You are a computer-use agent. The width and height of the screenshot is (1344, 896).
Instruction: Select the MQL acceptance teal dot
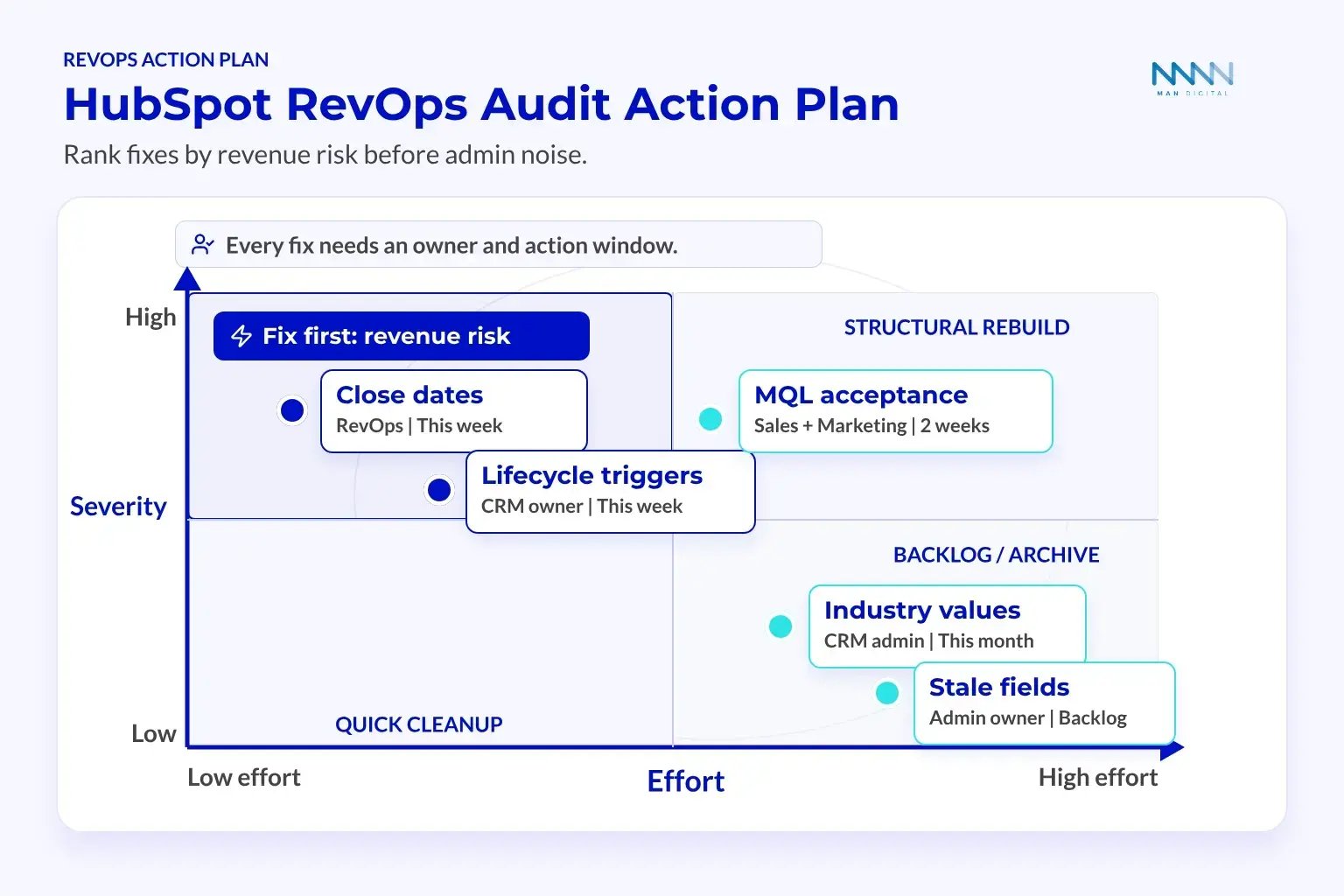[710, 419]
